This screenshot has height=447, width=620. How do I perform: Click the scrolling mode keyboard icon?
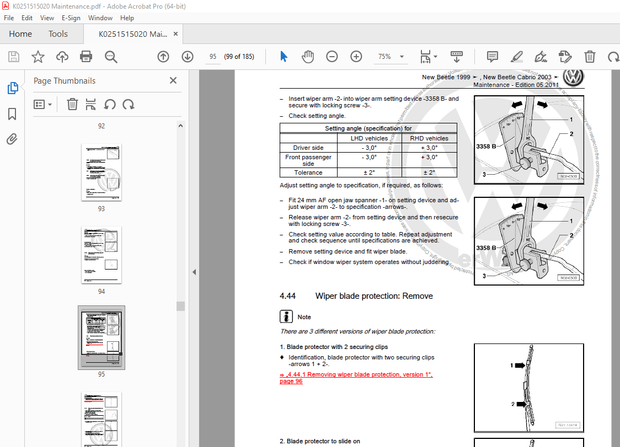(x=457, y=57)
